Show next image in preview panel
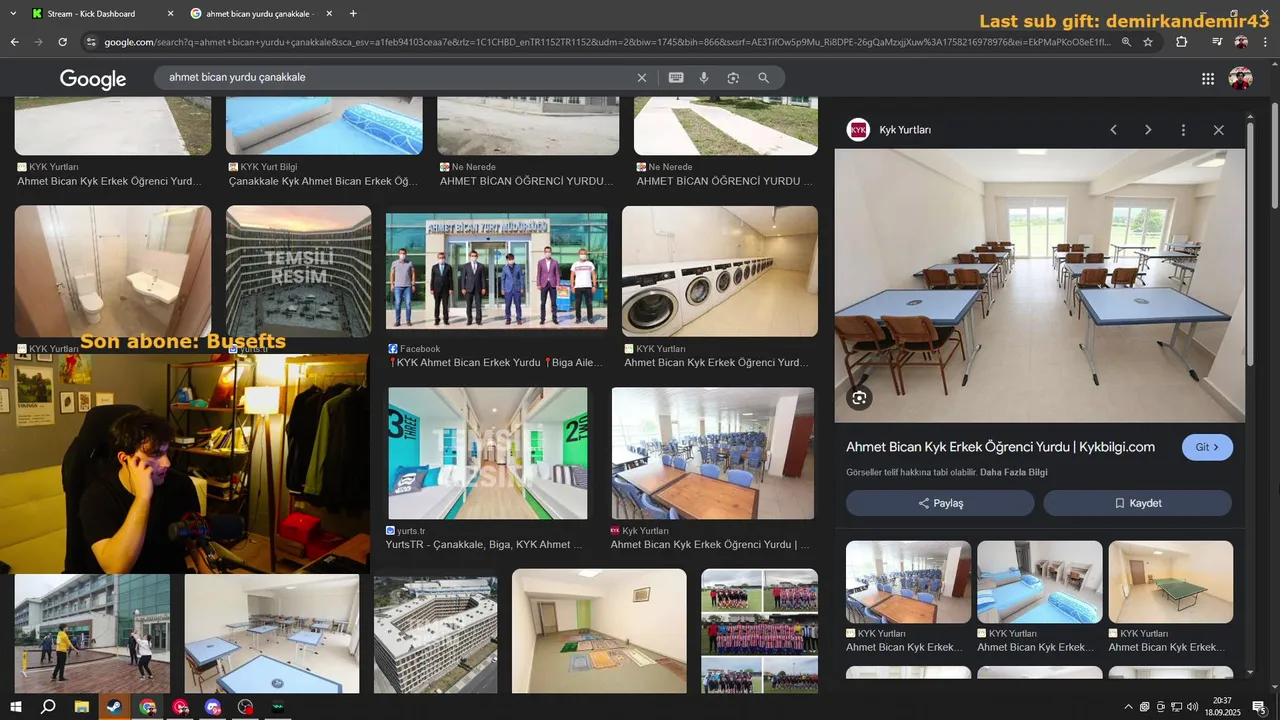Image resolution: width=1280 pixels, height=720 pixels. point(1148,130)
